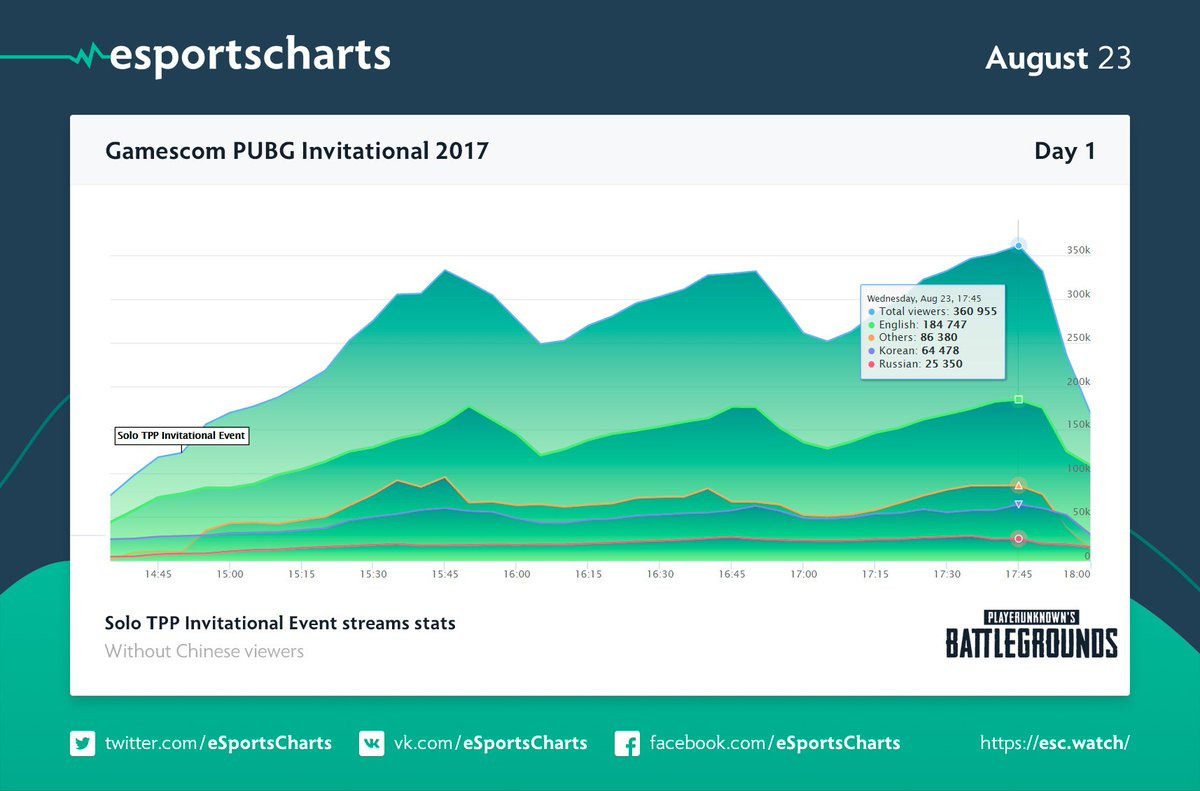Click the 18:00 x-axis label

1078,575
